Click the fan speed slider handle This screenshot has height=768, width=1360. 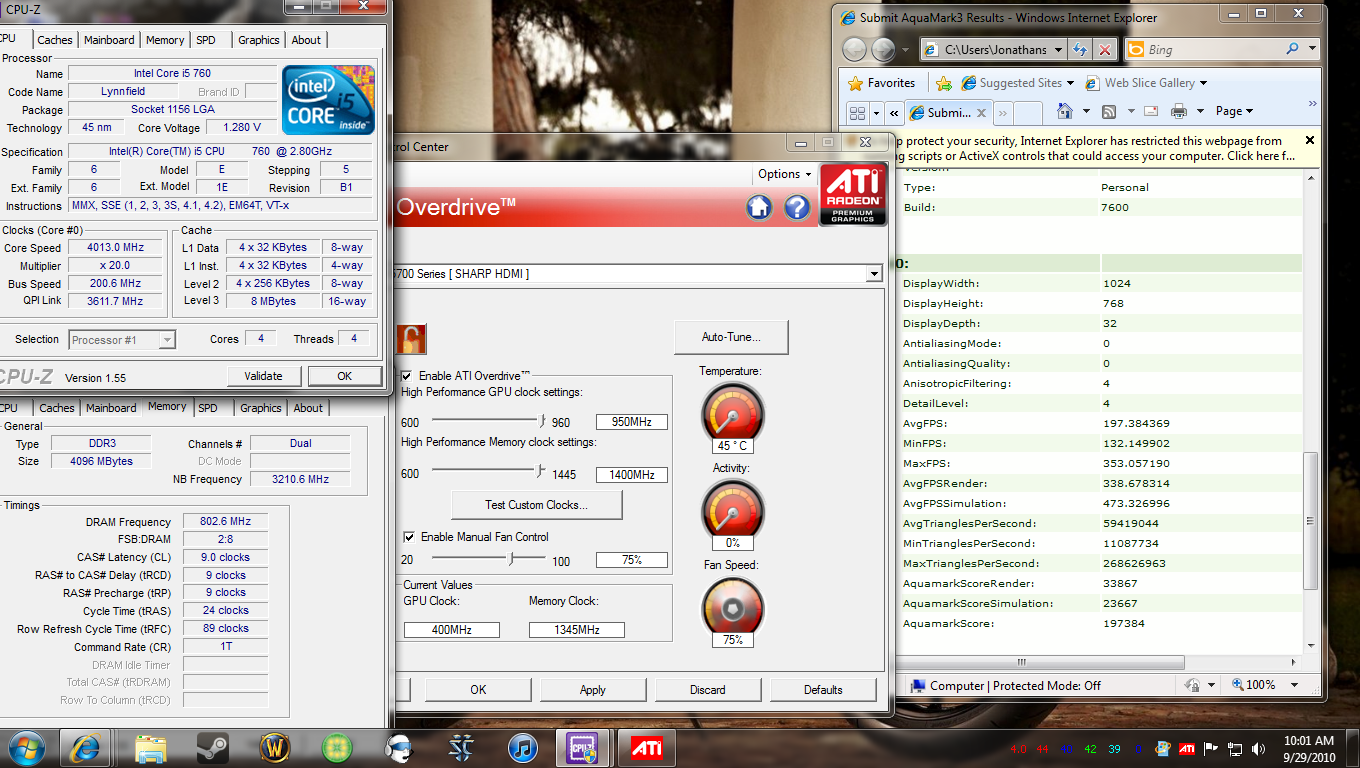513,559
